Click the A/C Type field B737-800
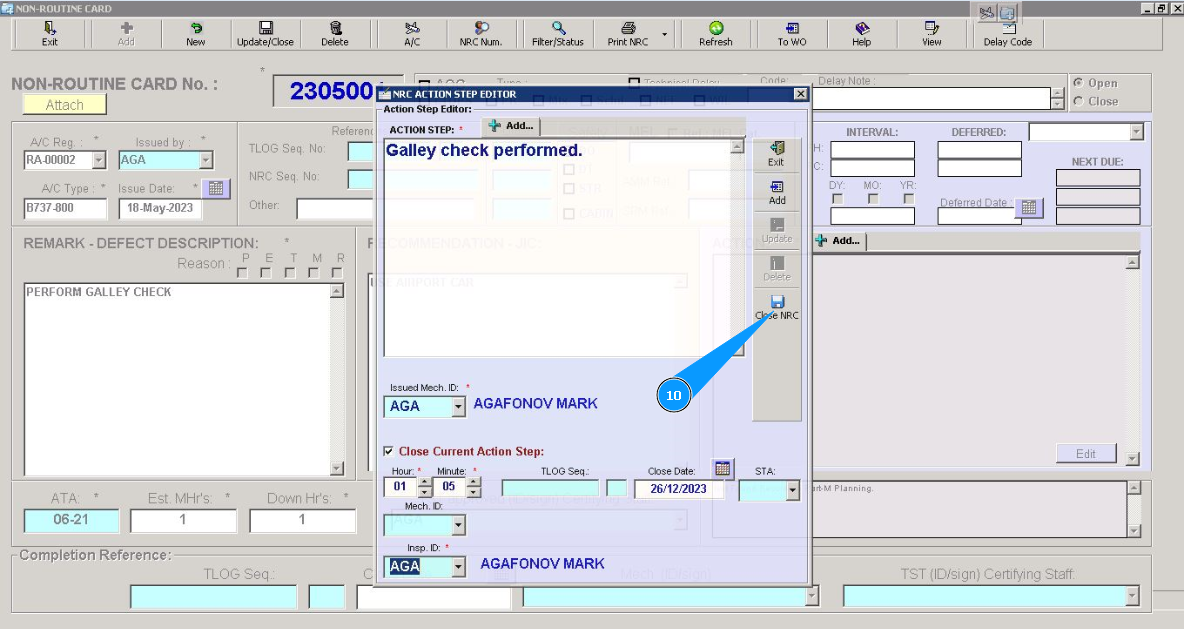Viewport: 1184px width, 630px height. click(66, 208)
